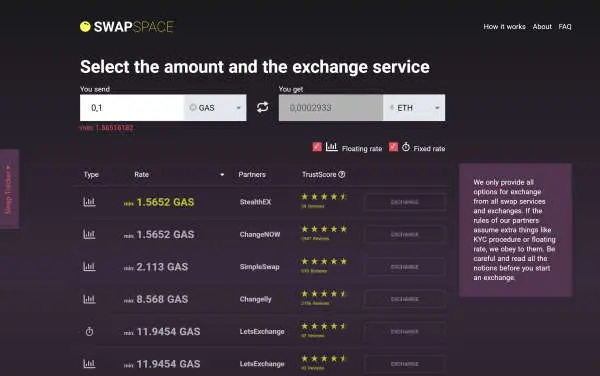
Task: Click floating rate chart icon on StealthEX row
Action: click(x=89, y=202)
